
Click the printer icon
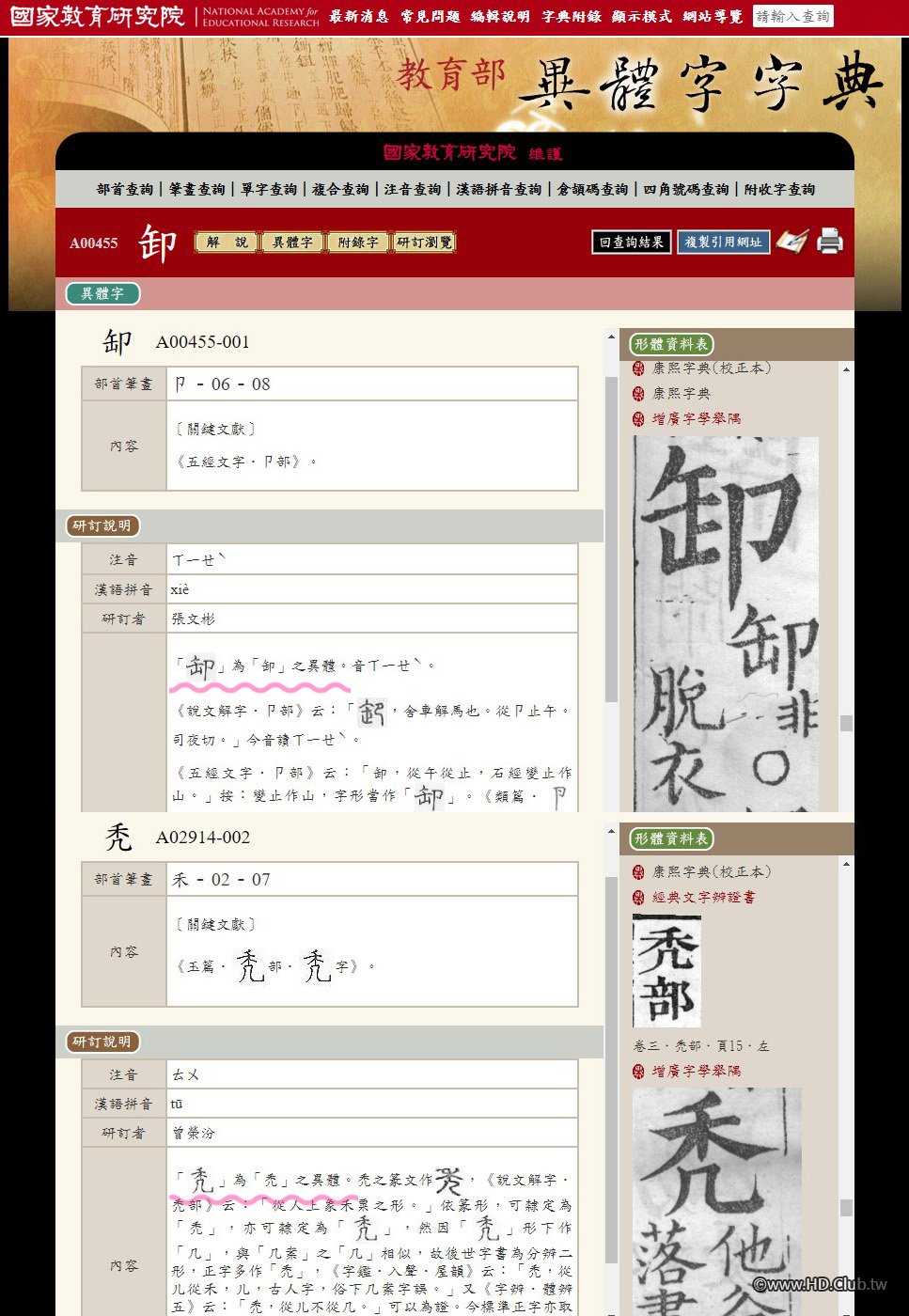point(830,242)
